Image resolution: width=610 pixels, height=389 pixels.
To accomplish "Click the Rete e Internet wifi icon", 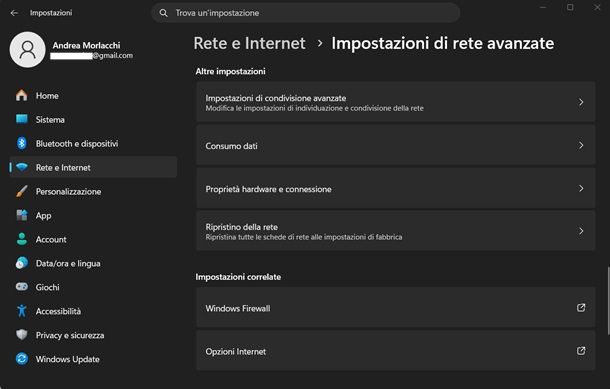I will [x=22, y=167].
